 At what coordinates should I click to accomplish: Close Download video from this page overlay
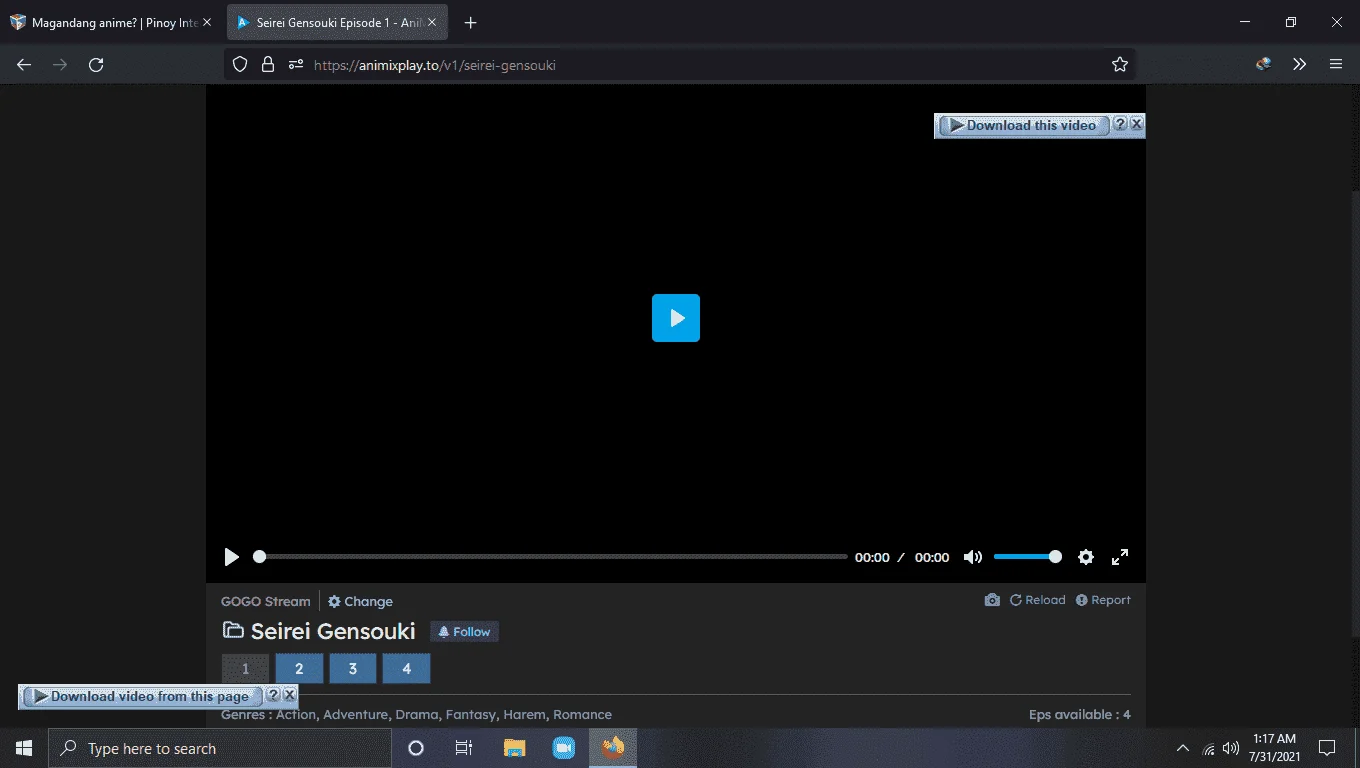[x=289, y=695]
